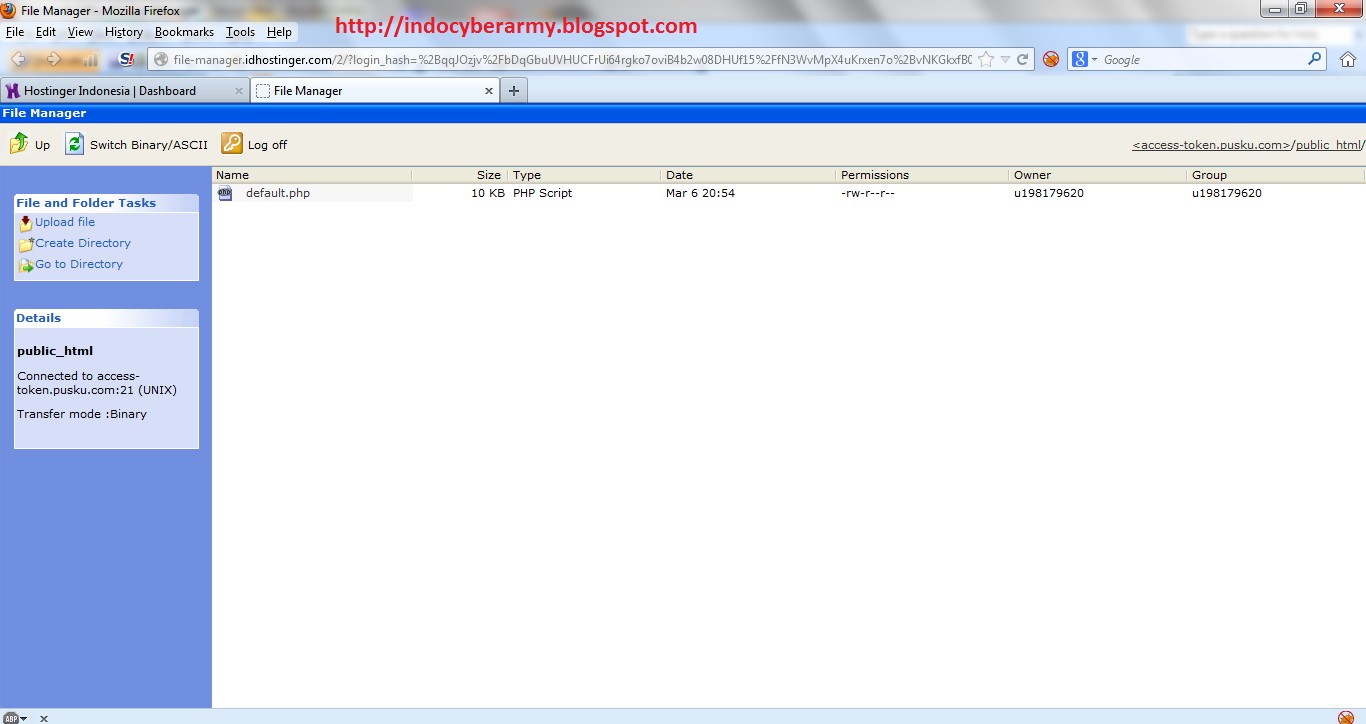Open the browser Home icon
This screenshot has height=724, width=1366.
1347,60
